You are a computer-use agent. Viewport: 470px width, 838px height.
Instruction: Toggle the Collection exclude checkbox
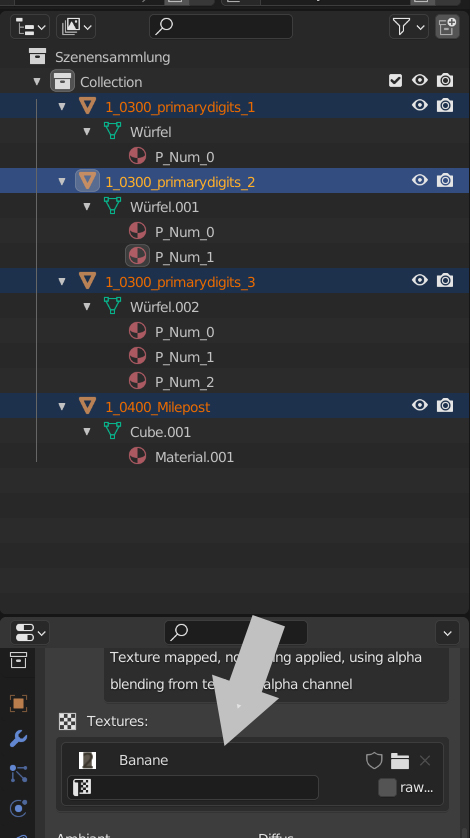395,81
